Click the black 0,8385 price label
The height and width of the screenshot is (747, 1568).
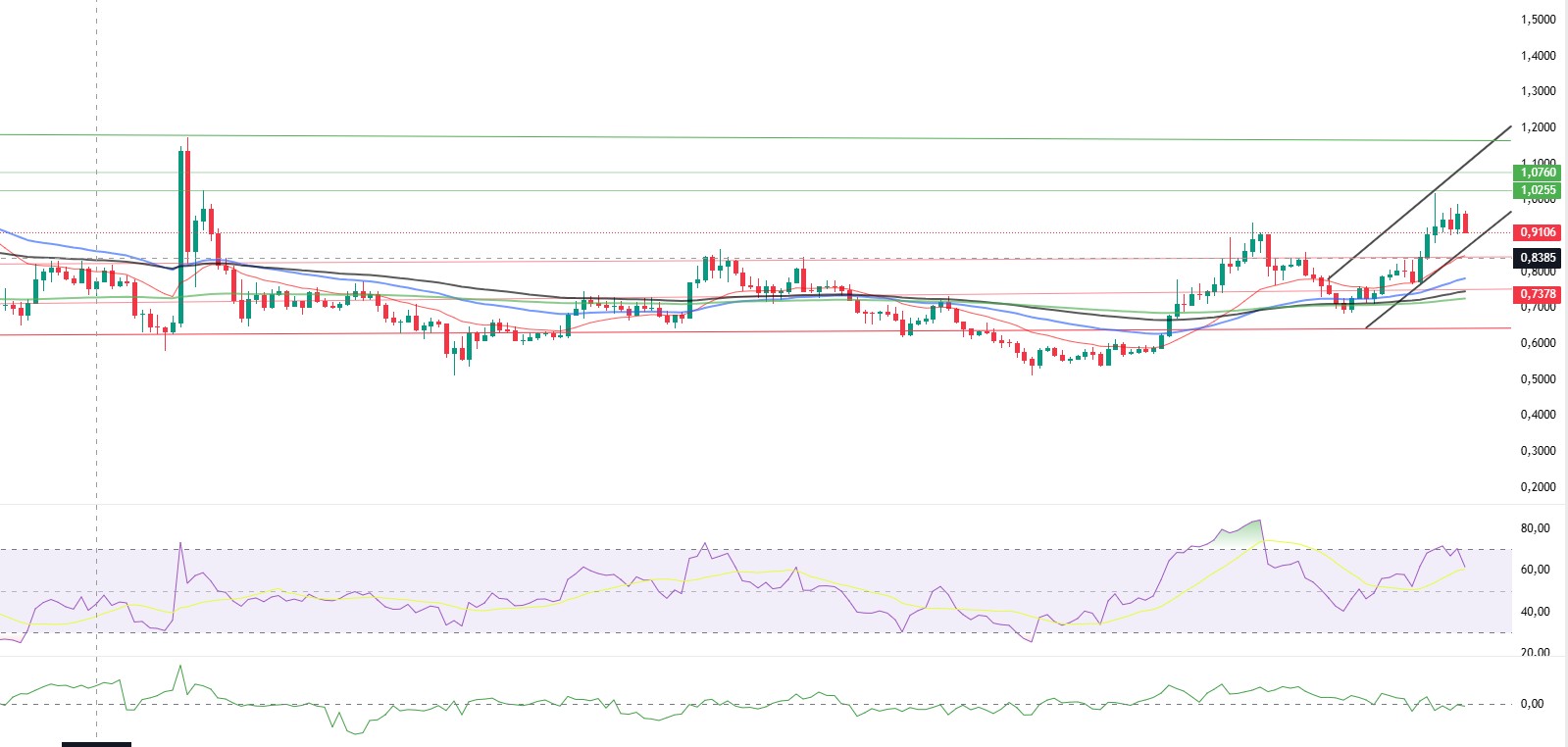[1538, 258]
